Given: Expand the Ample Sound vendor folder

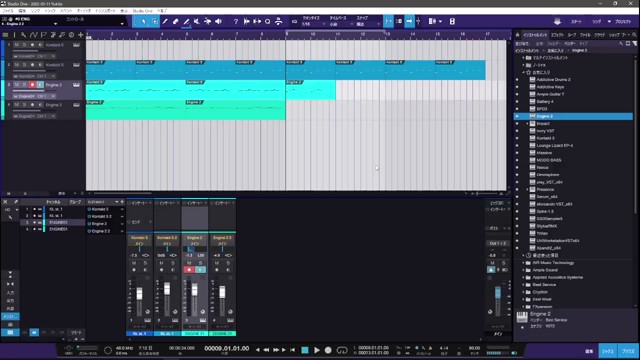Looking at the screenshot, I should 524,270.
